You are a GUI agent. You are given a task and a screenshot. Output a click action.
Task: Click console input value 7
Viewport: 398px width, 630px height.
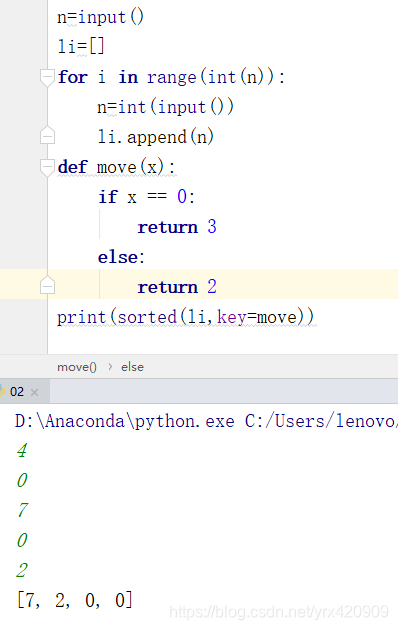(22, 510)
